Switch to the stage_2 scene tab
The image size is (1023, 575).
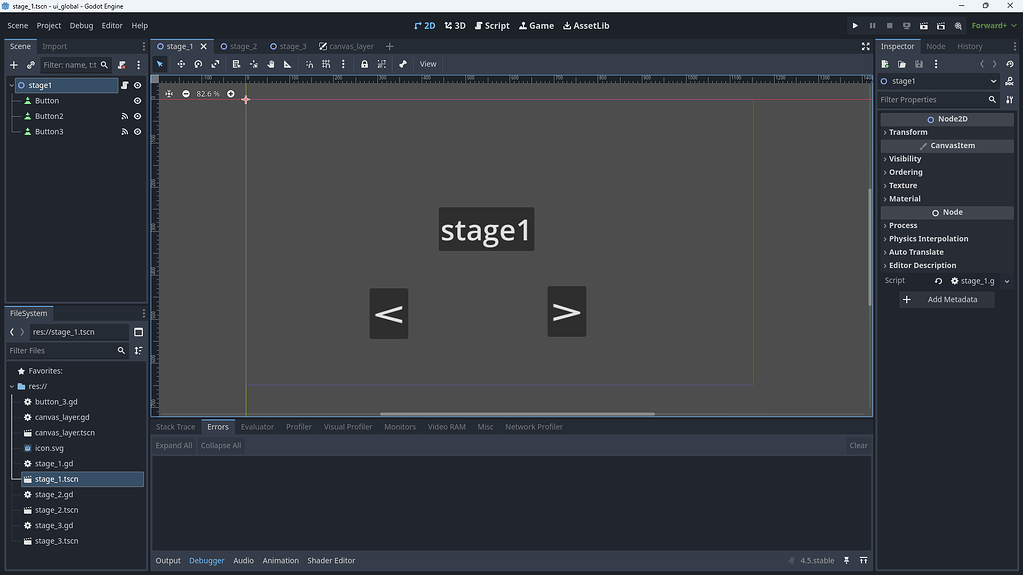tap(239, 46)
